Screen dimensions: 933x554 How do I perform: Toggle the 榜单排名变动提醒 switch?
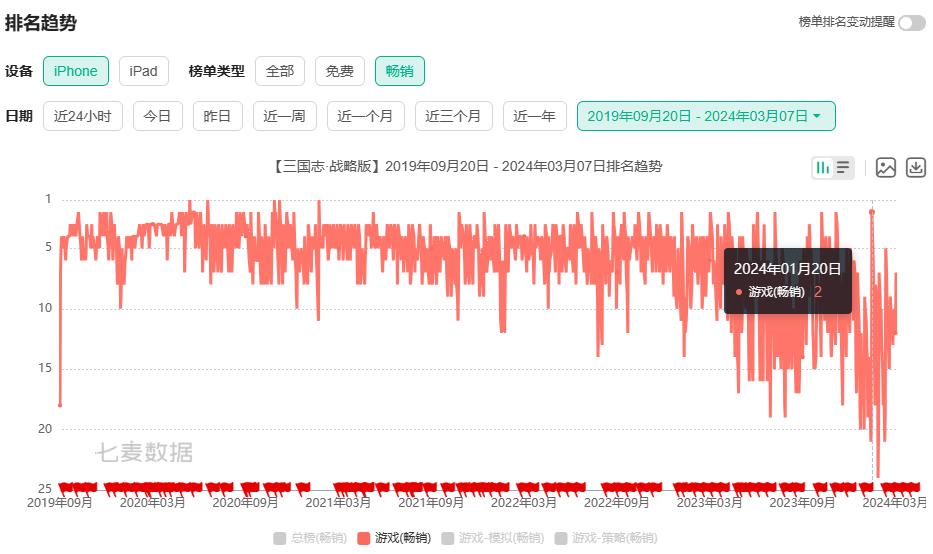pos(911,23)
